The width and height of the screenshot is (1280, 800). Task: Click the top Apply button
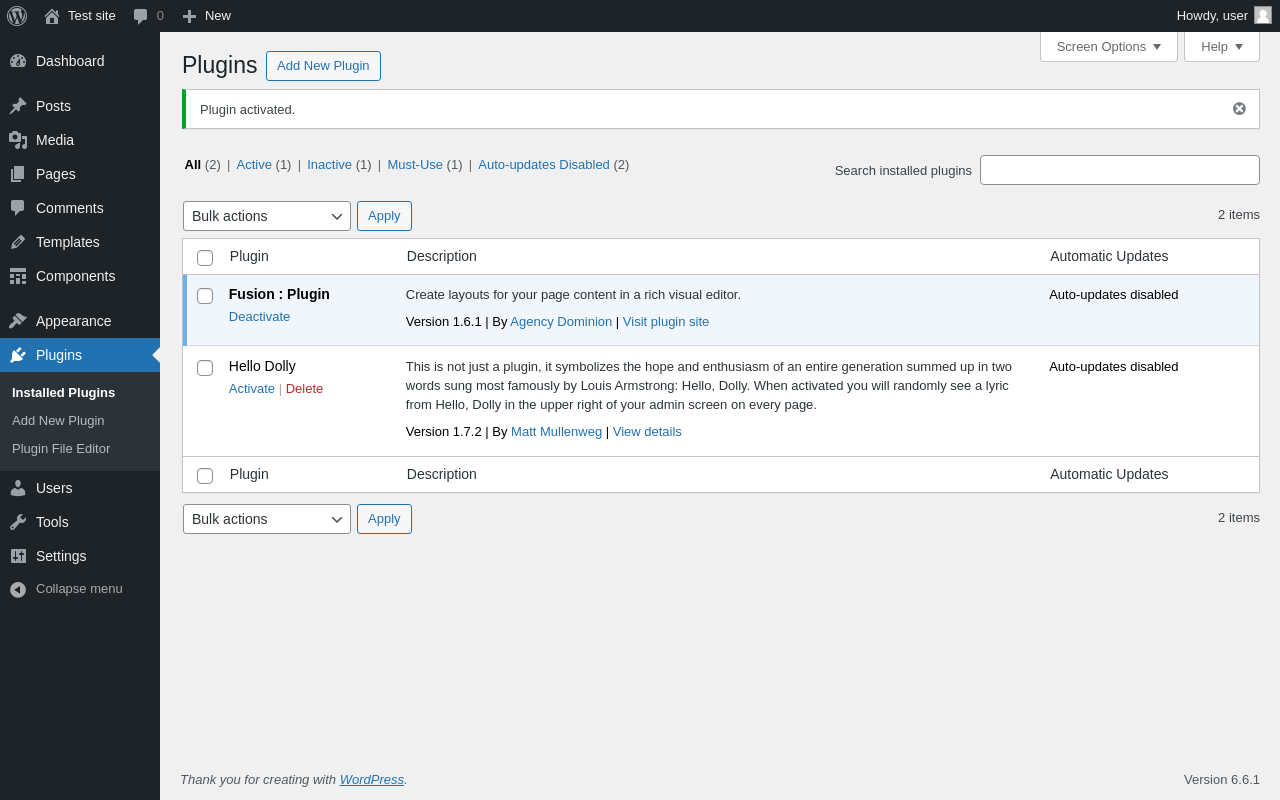coord(384,216)
